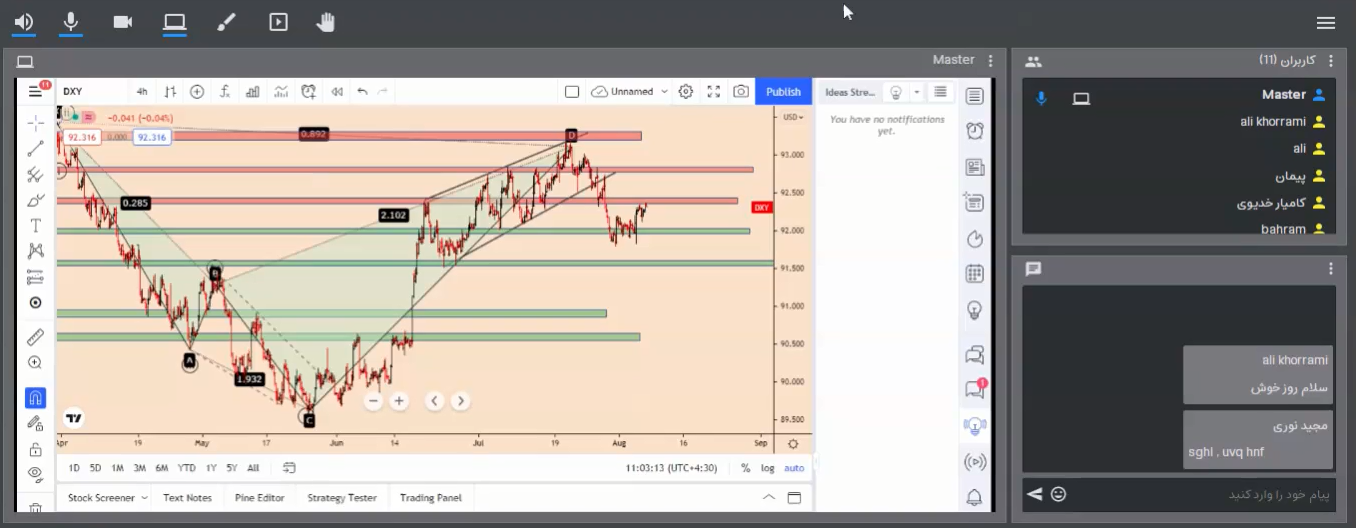Screen dimensions: 1356x528
Task: Open chart settings gear icon
Action: click(685, 92)
